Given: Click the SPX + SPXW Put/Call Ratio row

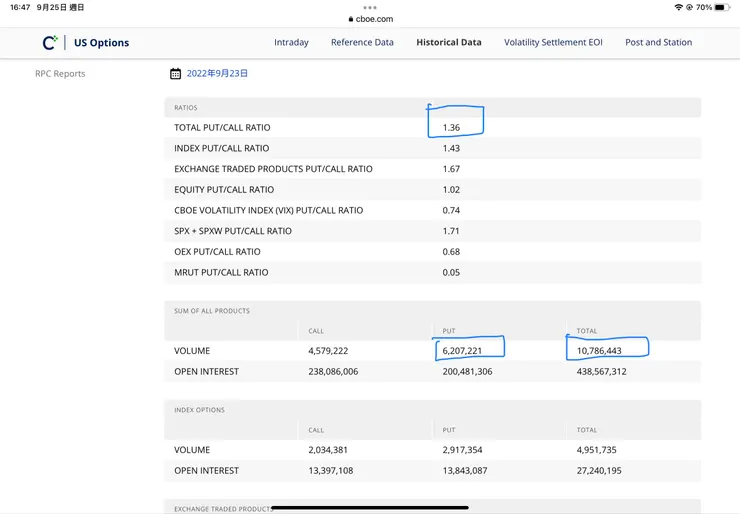Looking at the screenshot, I should click(233, 231).
